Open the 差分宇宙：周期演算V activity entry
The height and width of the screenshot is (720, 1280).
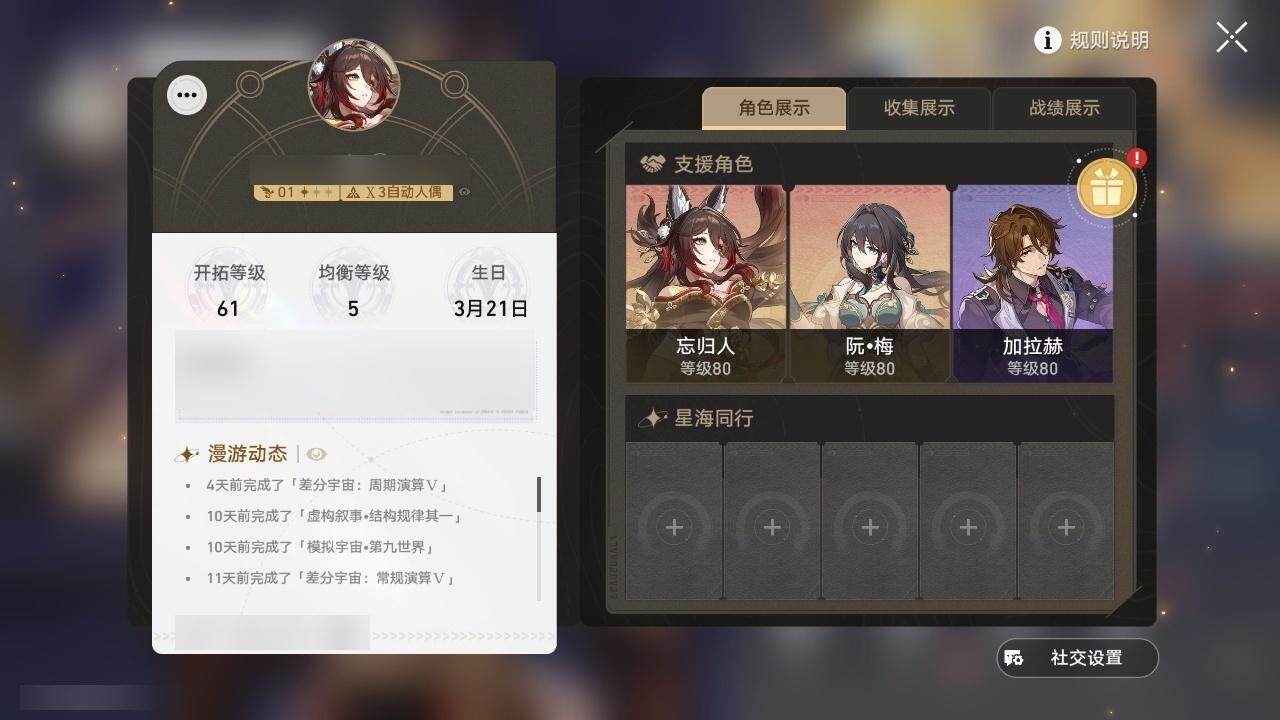pos(326,485)
